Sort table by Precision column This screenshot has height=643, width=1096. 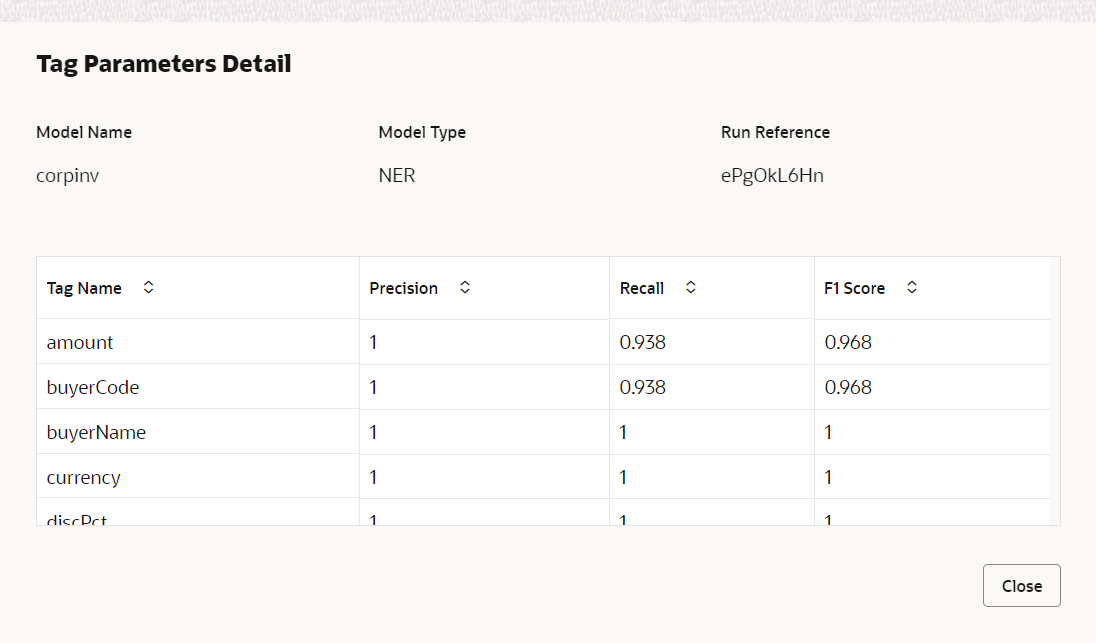(465, 287)
